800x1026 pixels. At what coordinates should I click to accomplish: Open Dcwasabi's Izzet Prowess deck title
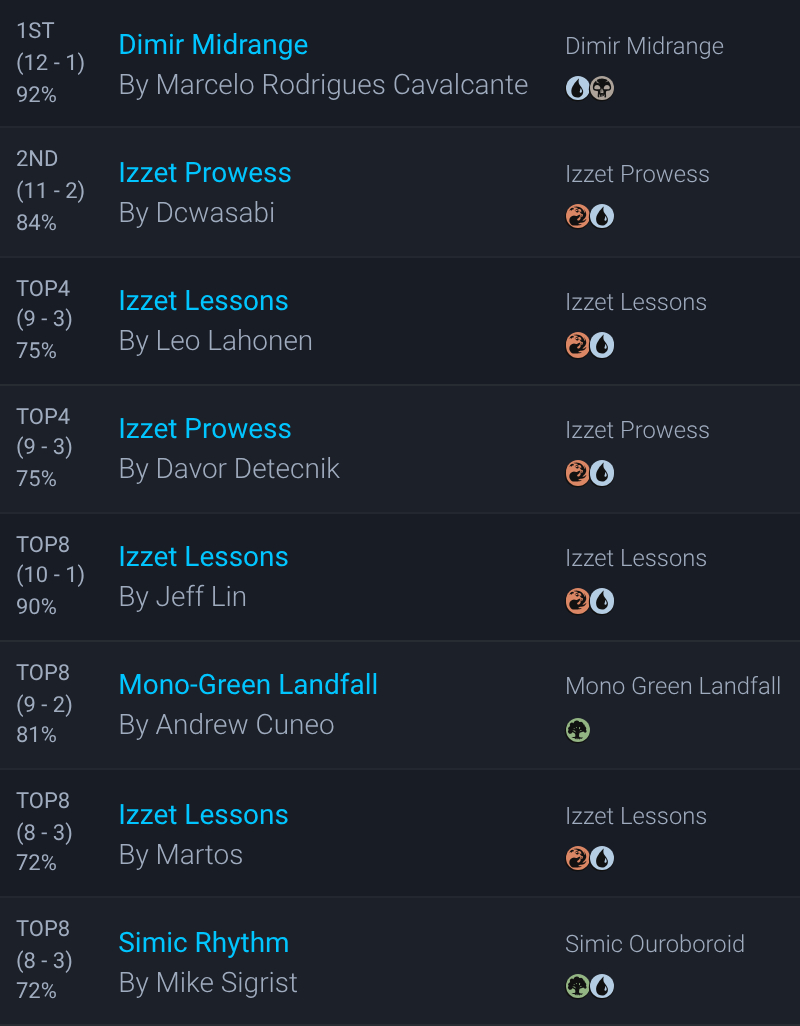(205, 173)
